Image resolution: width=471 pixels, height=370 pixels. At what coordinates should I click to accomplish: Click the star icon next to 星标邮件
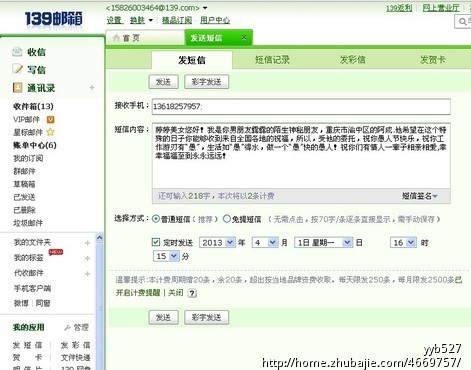pos(50,132)
